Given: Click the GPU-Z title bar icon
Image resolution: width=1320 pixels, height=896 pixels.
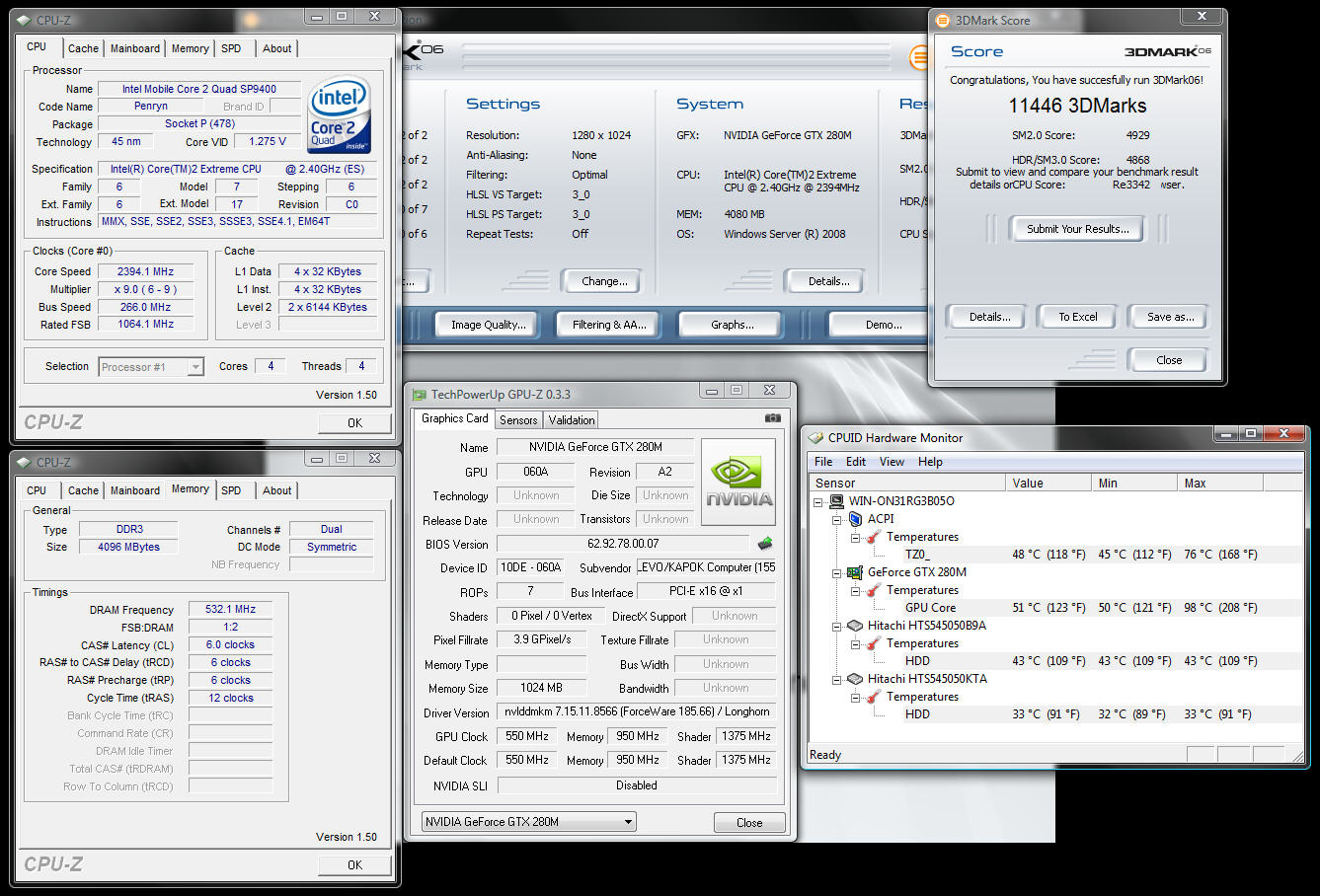Looking at the screenshot, I should pos(420,395).
